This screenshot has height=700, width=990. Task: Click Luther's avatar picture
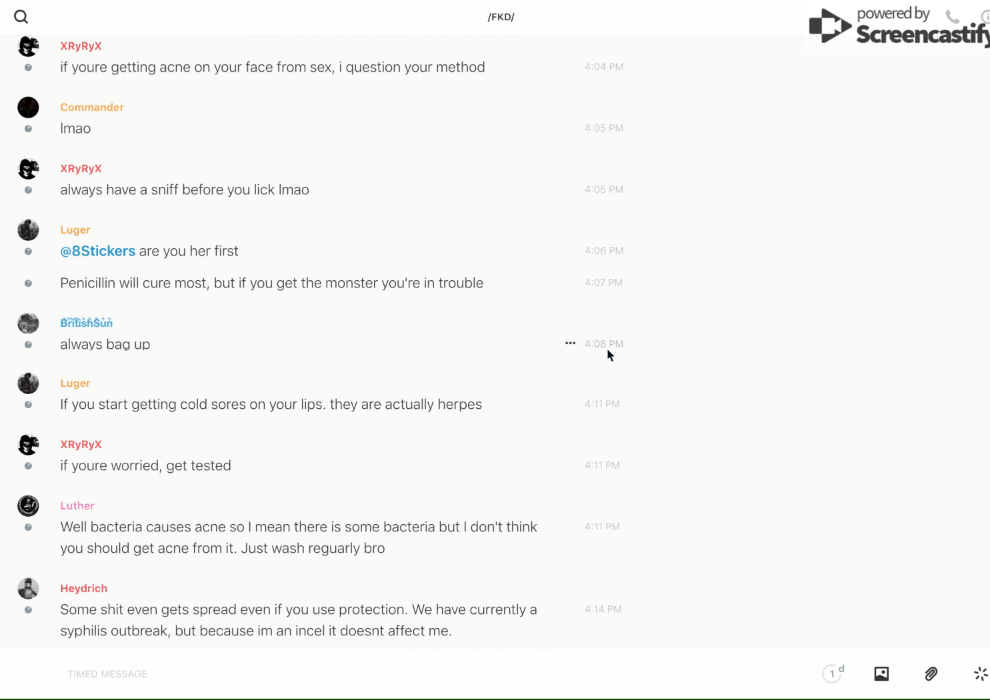(x=28, y=506)
